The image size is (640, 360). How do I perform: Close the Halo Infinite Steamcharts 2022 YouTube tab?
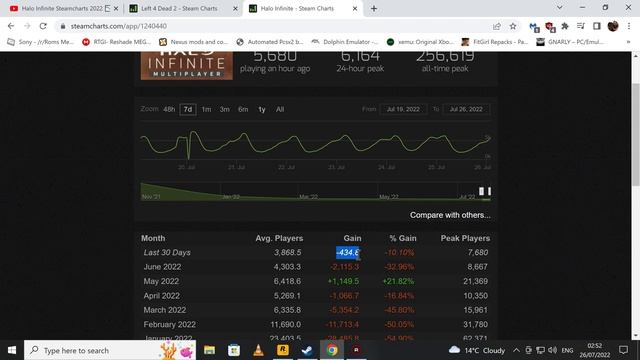tap(116, 9)
